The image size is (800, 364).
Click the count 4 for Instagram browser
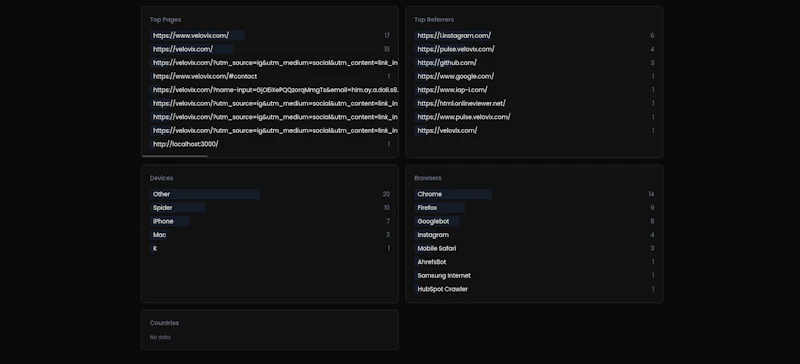tap(652, 235)
